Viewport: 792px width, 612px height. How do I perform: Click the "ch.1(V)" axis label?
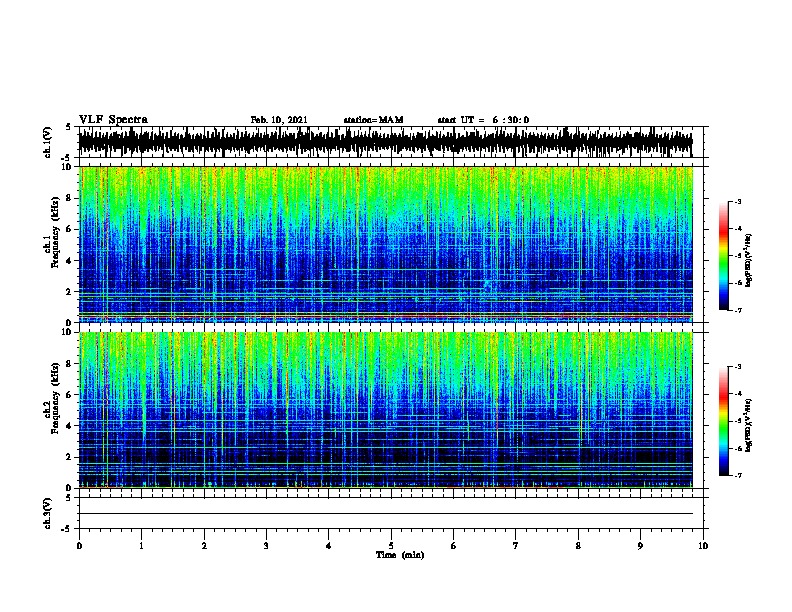coord(48,142)
